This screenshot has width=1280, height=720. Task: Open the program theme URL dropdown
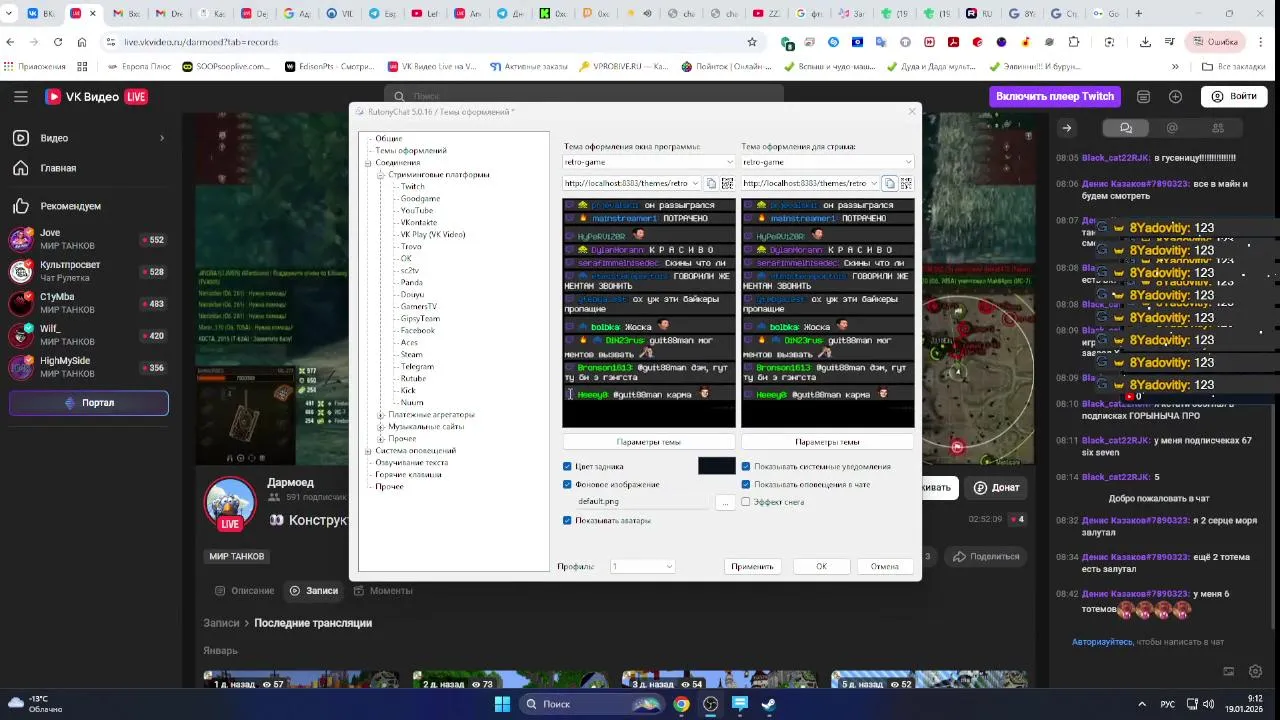pyautogui.click(x=694, y=183)
